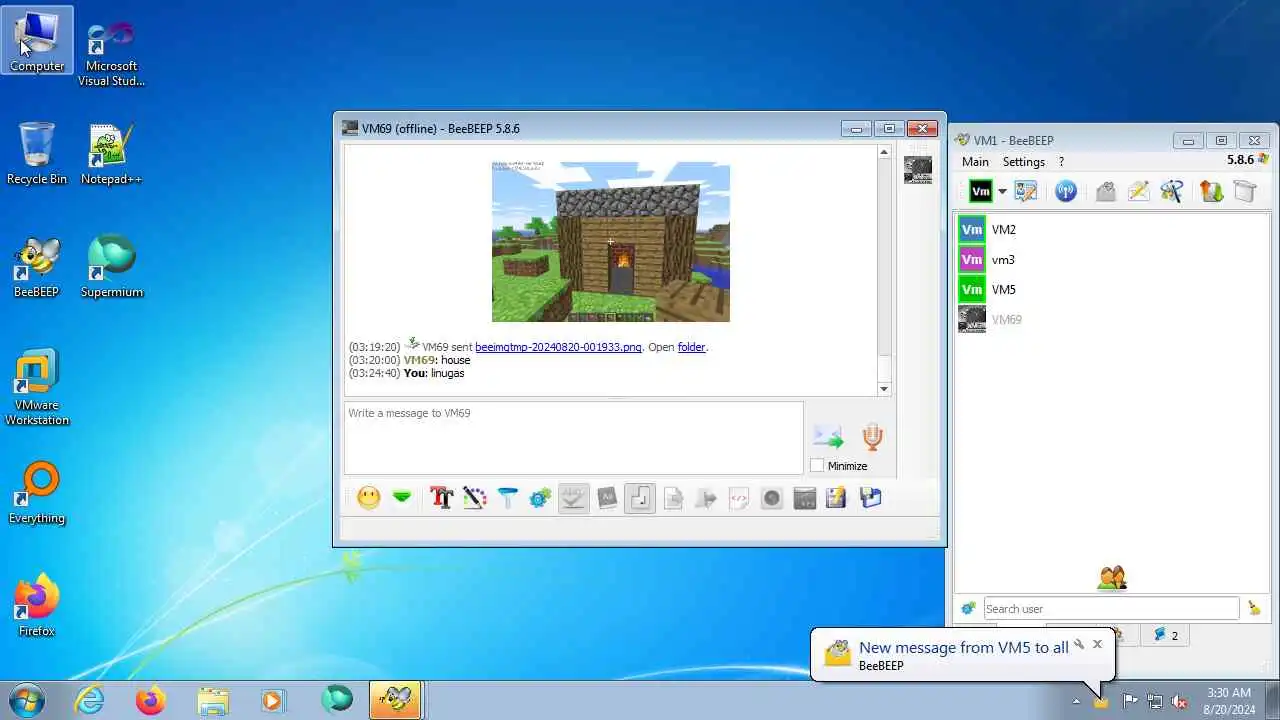Focus the Write a message to VM69 field
Viewport: 1280px width, 720px height.
tap(574, 438)
